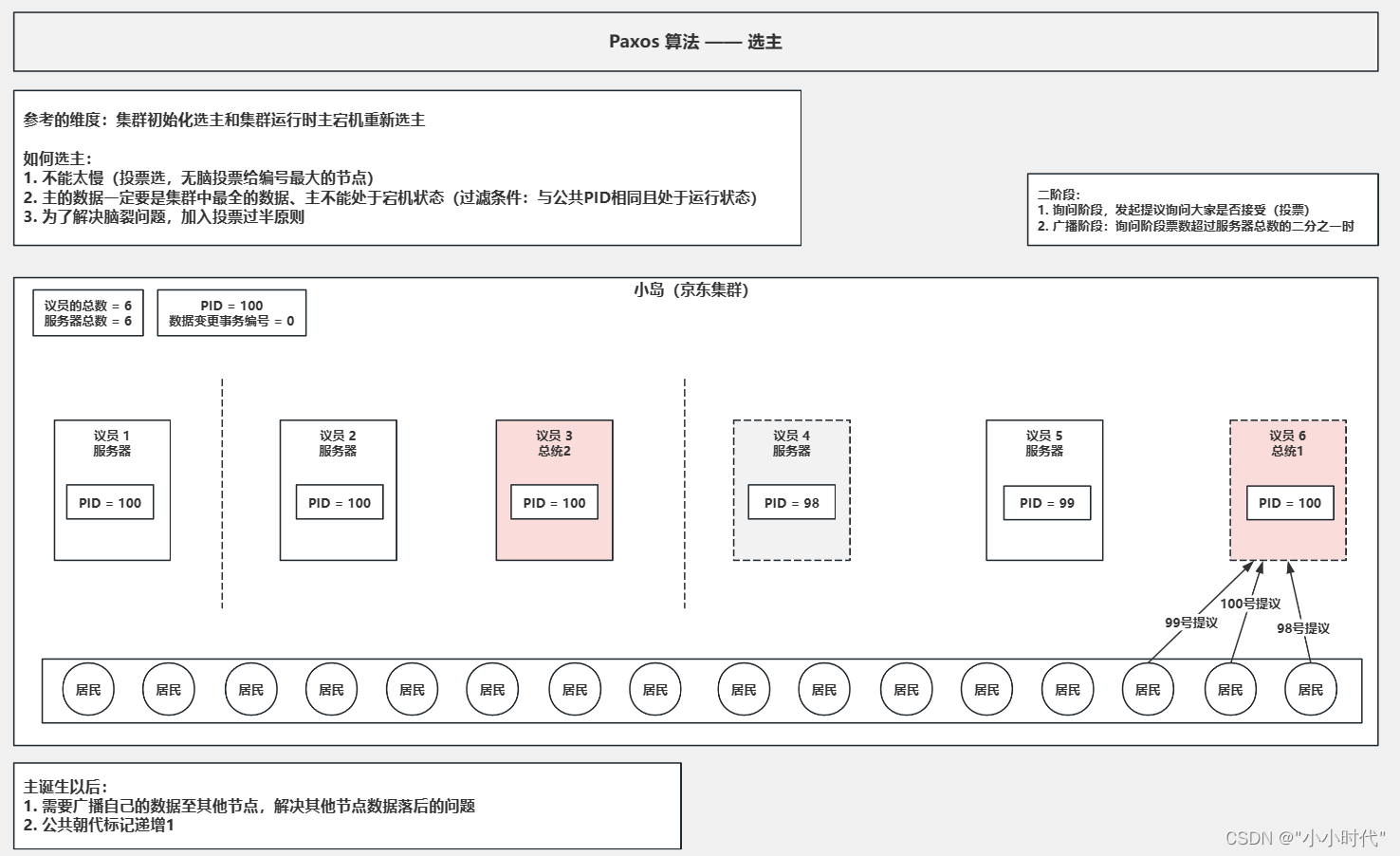This screenshot has height=856, width=1400.
Task: Click the "PID = 99" box
Action: click(1047, 502)
